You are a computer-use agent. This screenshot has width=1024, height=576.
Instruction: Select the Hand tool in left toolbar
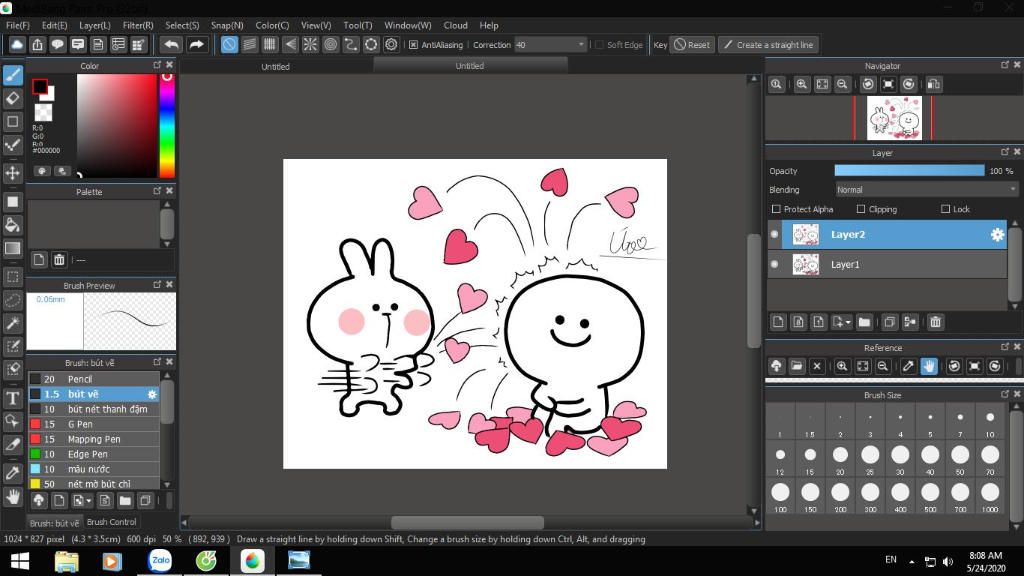[12, 496]
